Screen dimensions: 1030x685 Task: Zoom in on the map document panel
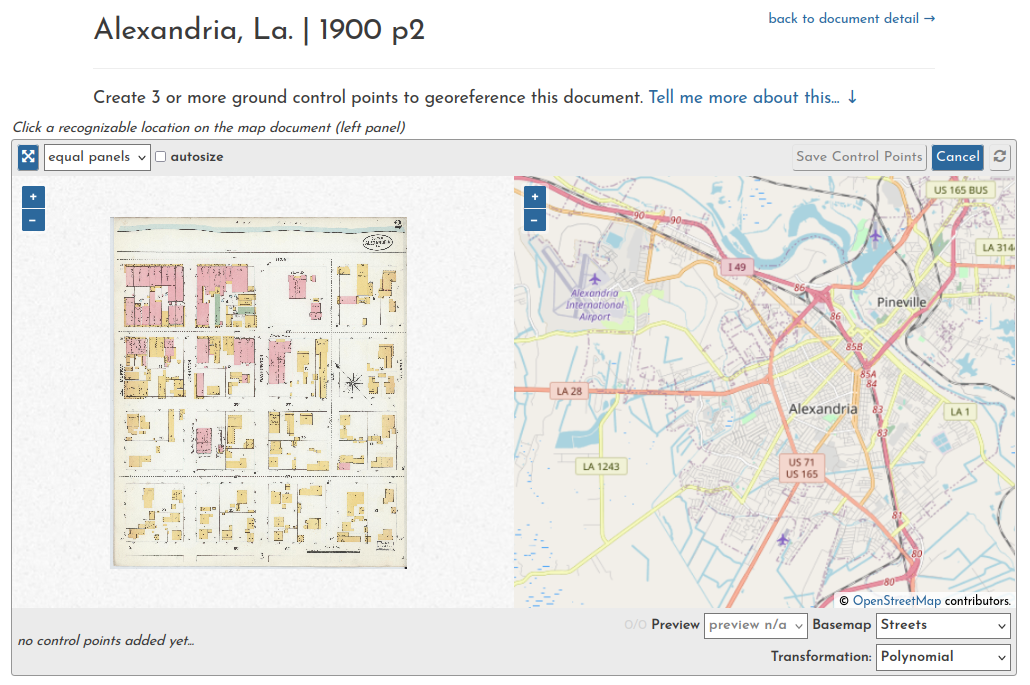(33, 196)
